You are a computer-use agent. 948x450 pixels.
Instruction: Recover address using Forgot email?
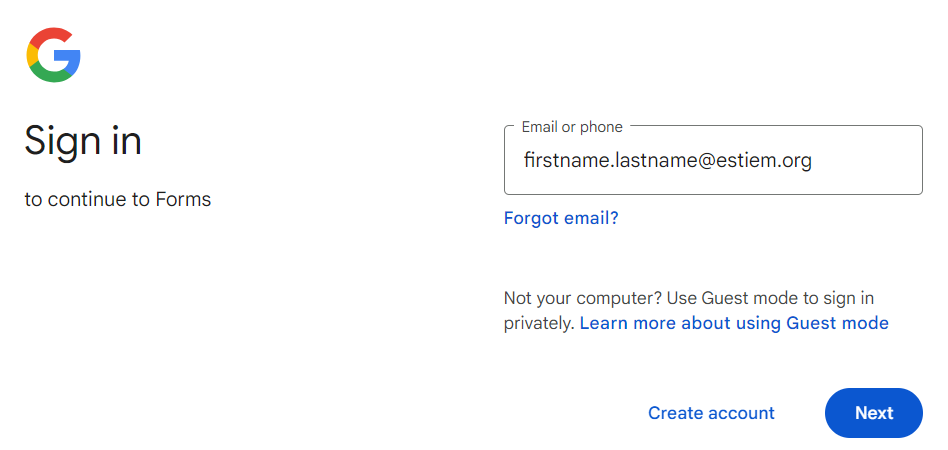[561, 218]
